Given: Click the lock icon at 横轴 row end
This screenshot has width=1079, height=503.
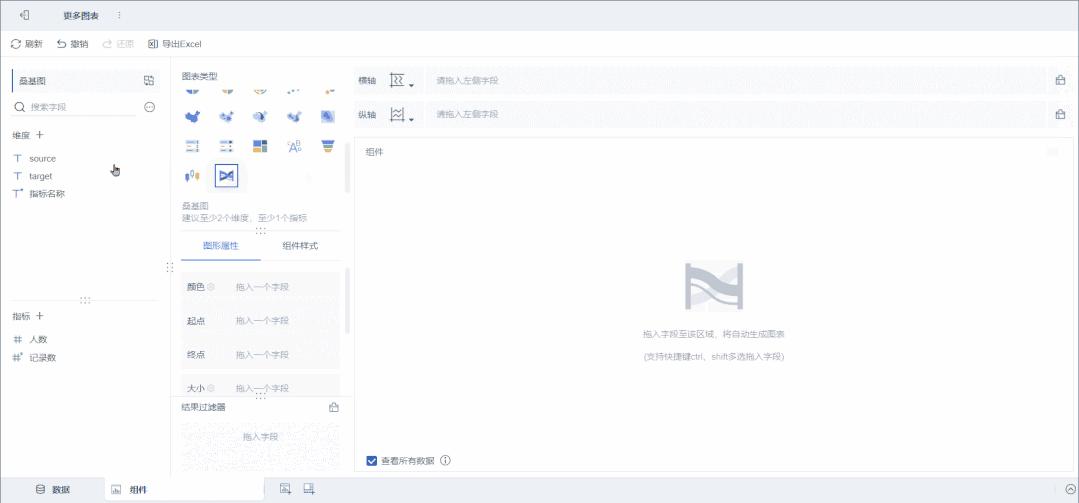Looking at the screenshot, I should tap(1060, 81).
